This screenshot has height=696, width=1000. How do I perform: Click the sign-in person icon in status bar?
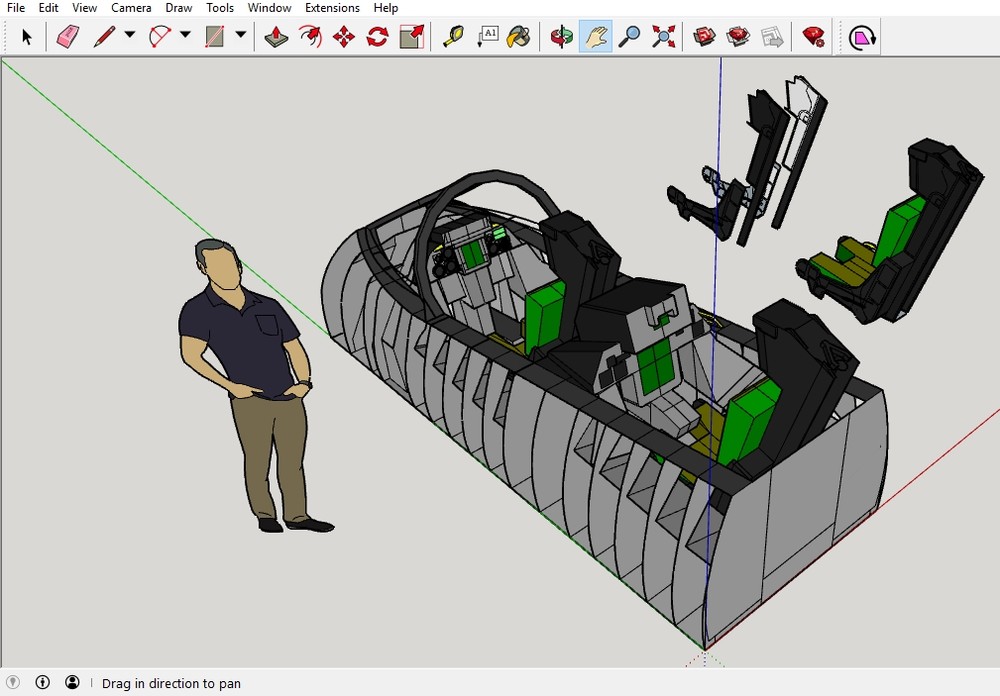(71, 682)
